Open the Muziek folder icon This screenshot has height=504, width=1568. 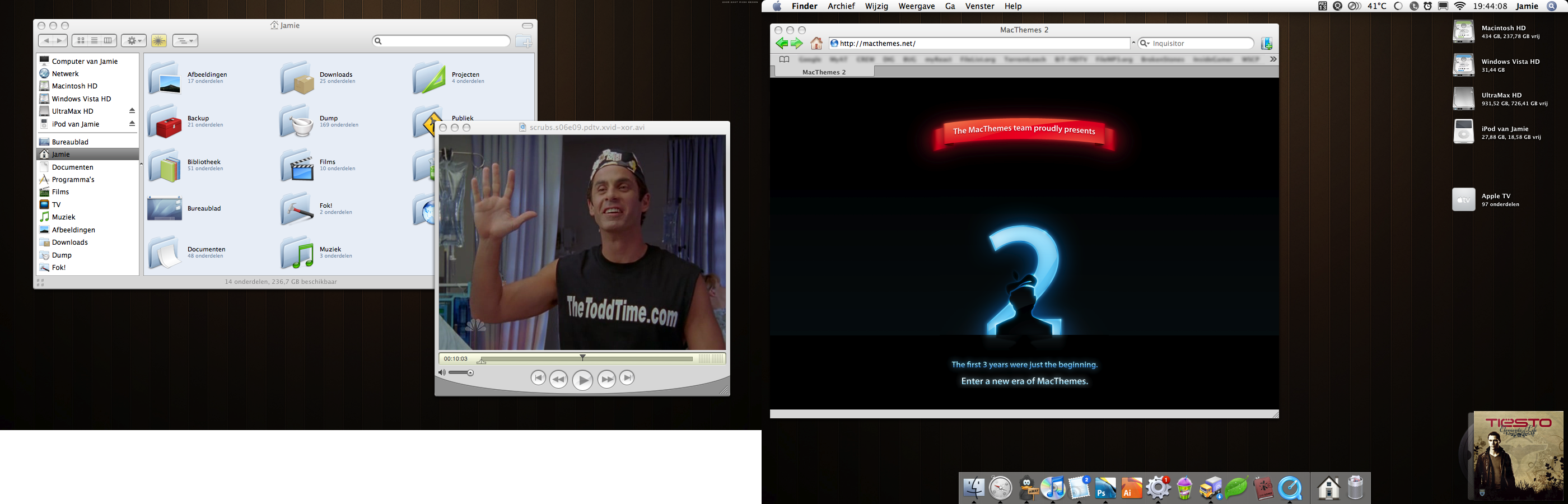pyautogui.click(x=297, y=253)
